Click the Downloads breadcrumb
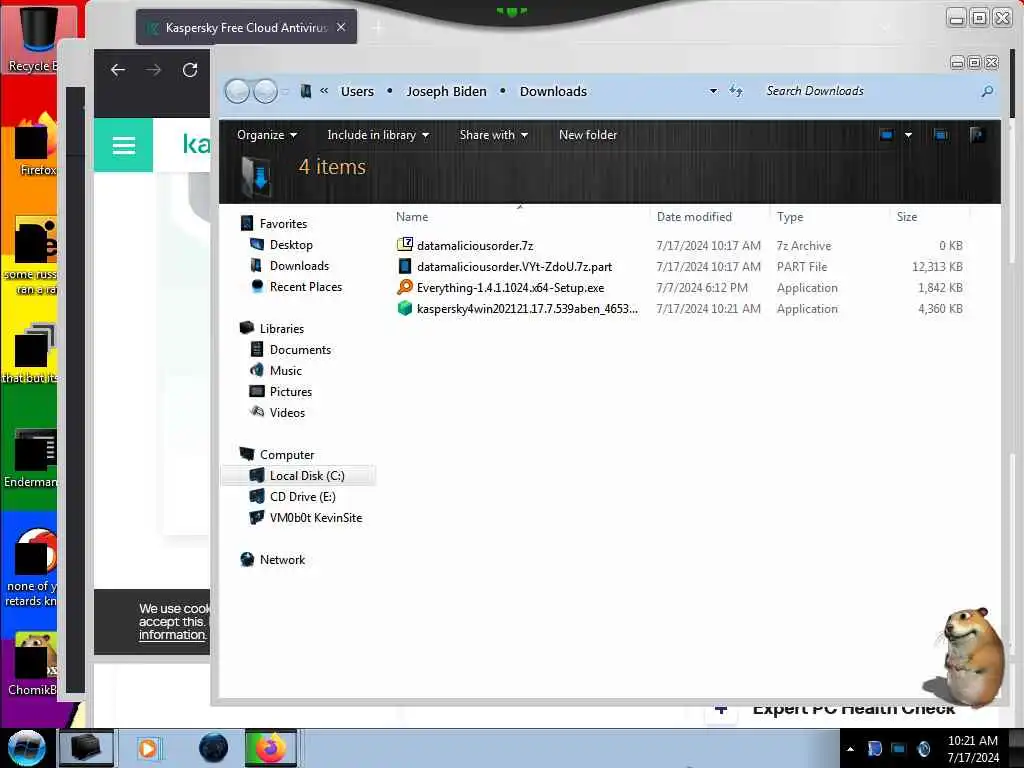Image resolution: width=1024 pixels, height=768 pixels. pyautogui.click(x=553, y=91)
